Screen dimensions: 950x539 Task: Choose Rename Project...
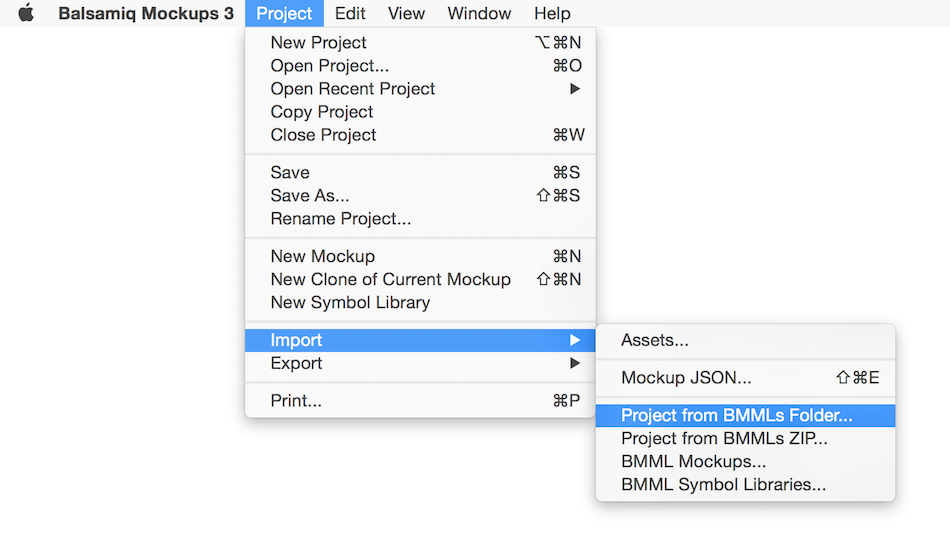coord(341,218)
